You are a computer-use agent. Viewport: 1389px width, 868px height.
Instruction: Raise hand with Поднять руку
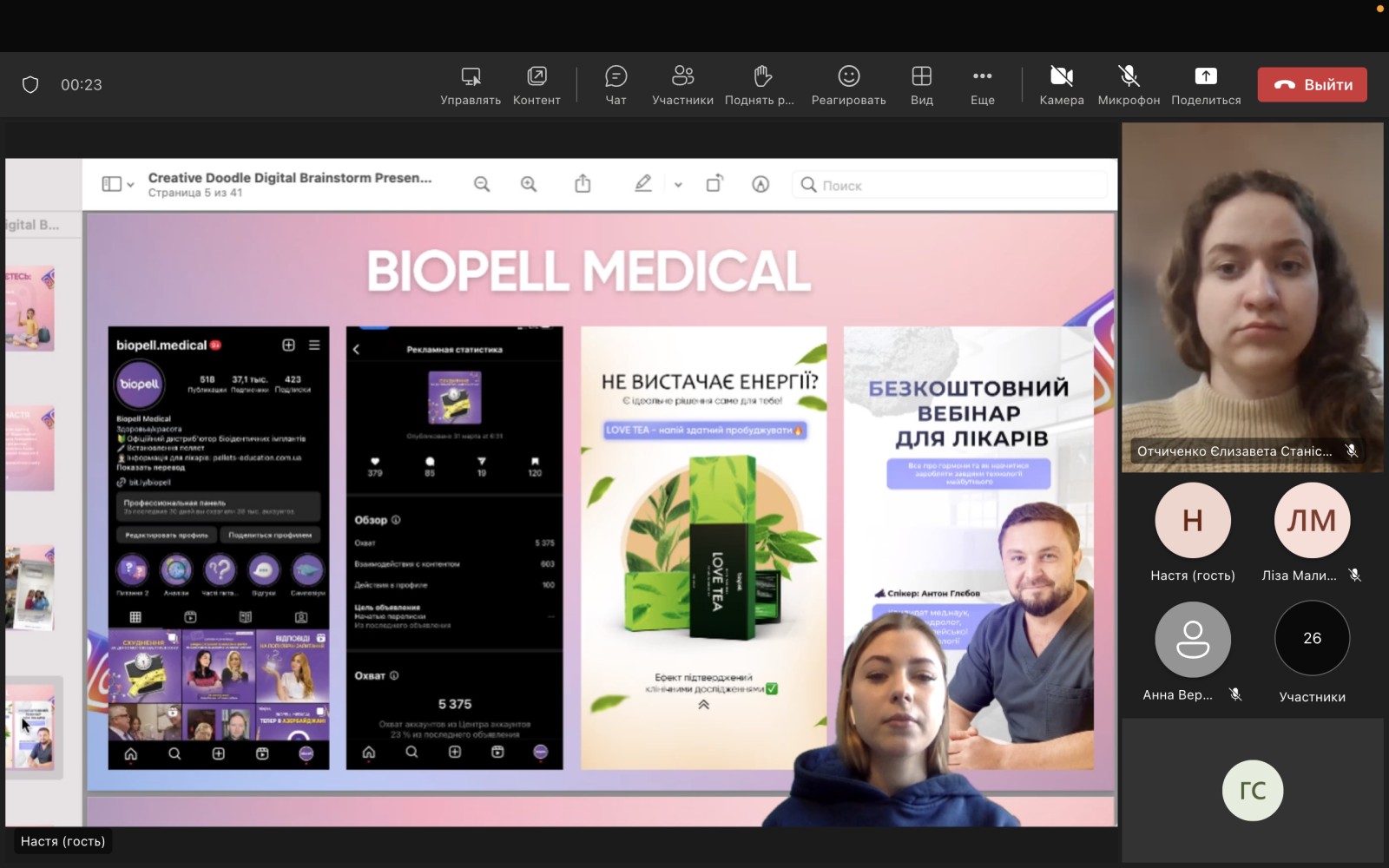tap(760, 85)
